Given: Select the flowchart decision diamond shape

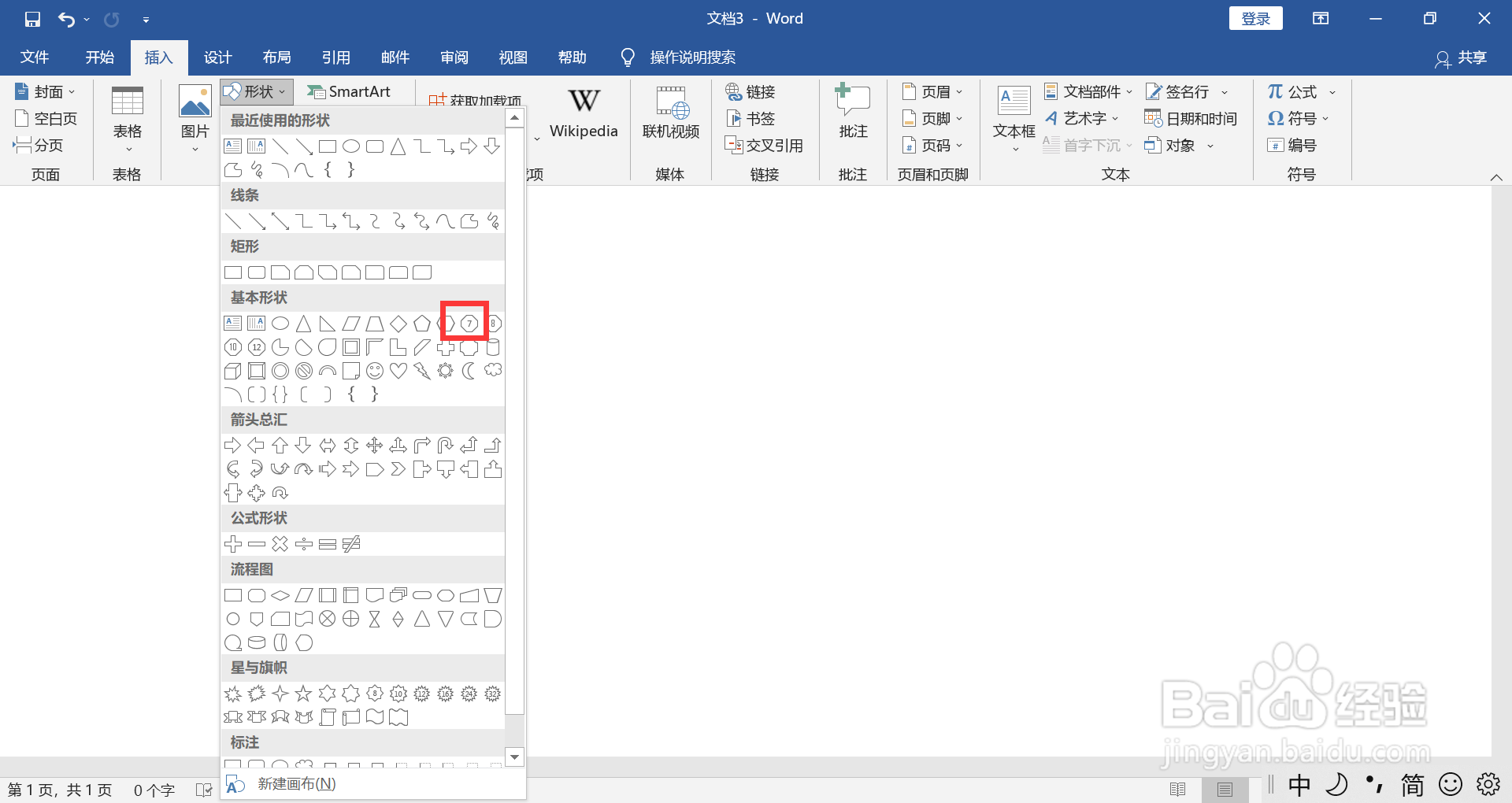Looking at the screenshot, I should tap(280, 595).
